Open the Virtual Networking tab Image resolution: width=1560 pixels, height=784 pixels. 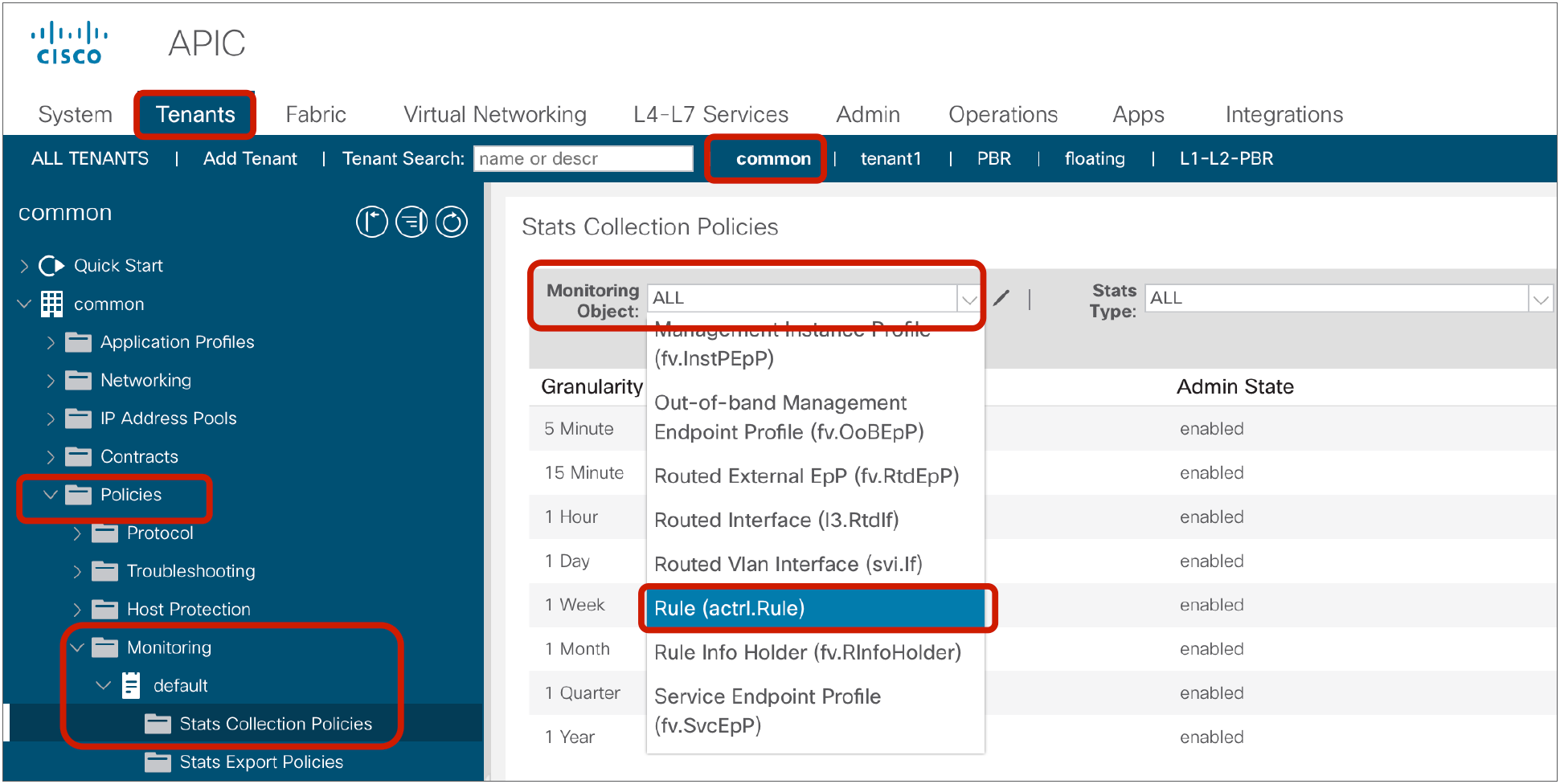(x=495, y=115)
